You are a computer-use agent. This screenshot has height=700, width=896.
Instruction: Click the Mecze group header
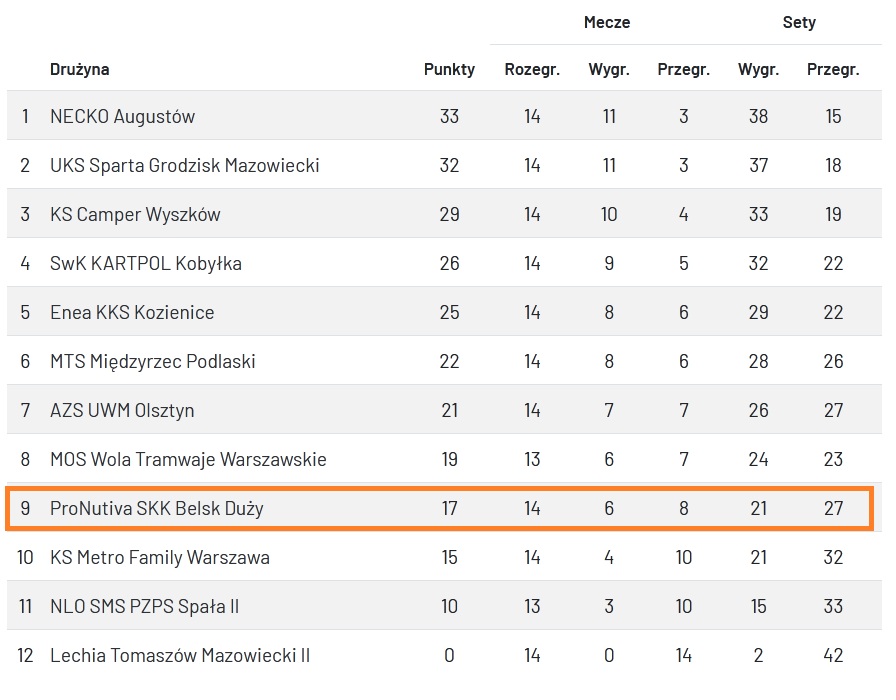click(607, 22)
